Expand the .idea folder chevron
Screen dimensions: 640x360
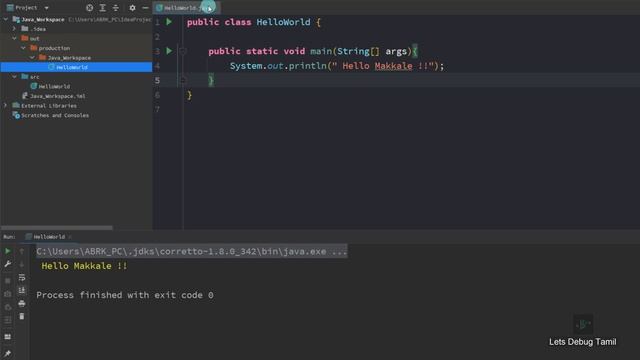[14, 29]
